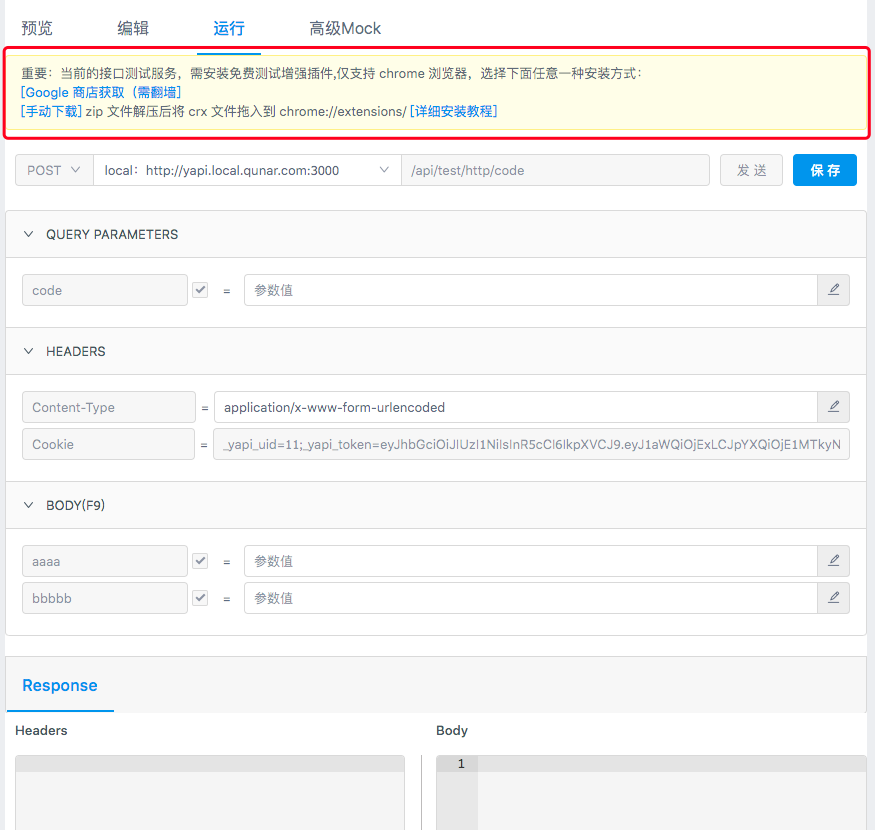Uncheck the bbbbb body parameter checkbox
The image size is (875, 830).
point(201,598)
